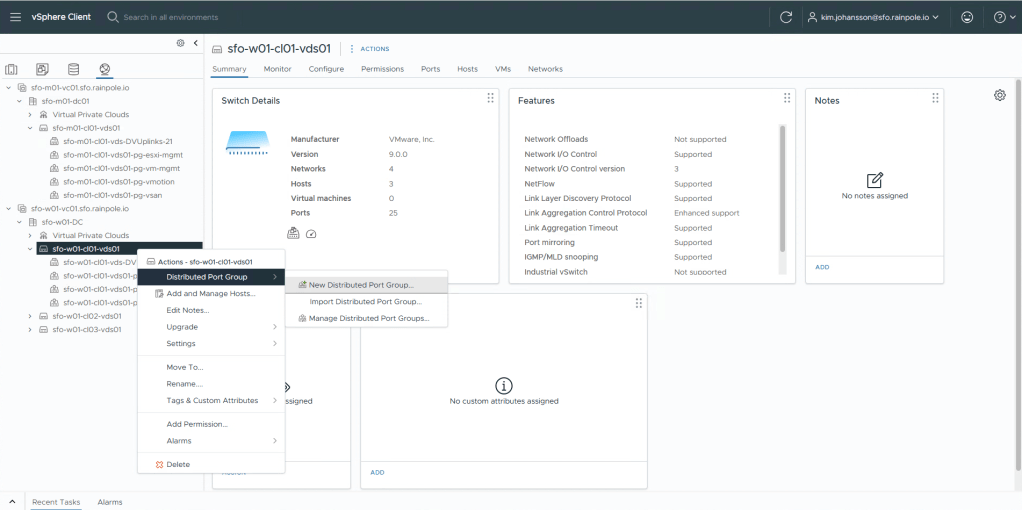
Task: Select Add and Manage Hosts menu entry
Action: click(x=210, y=293)
